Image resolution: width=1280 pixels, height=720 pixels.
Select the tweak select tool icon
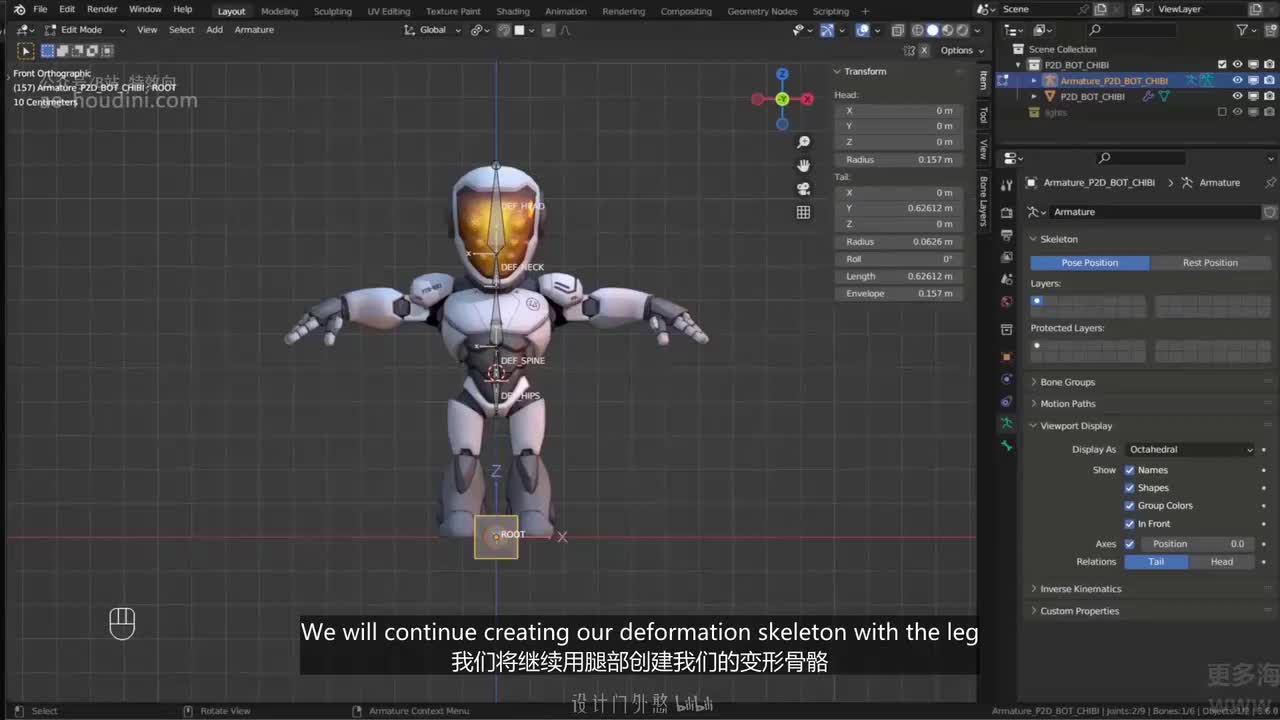pyautogui.click(x=26, y=51)
